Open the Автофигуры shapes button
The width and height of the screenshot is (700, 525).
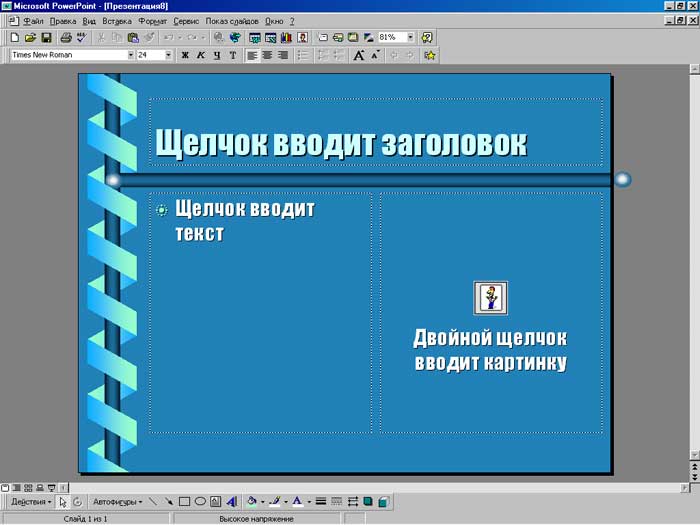(117, 502)
